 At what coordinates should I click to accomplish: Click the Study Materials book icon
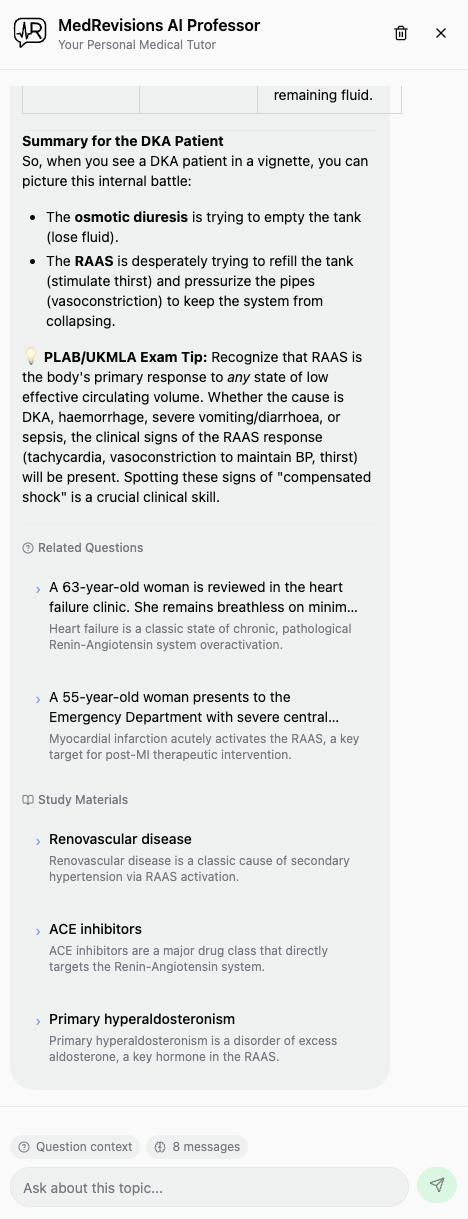pyautogui.click(x=28, y=800)
